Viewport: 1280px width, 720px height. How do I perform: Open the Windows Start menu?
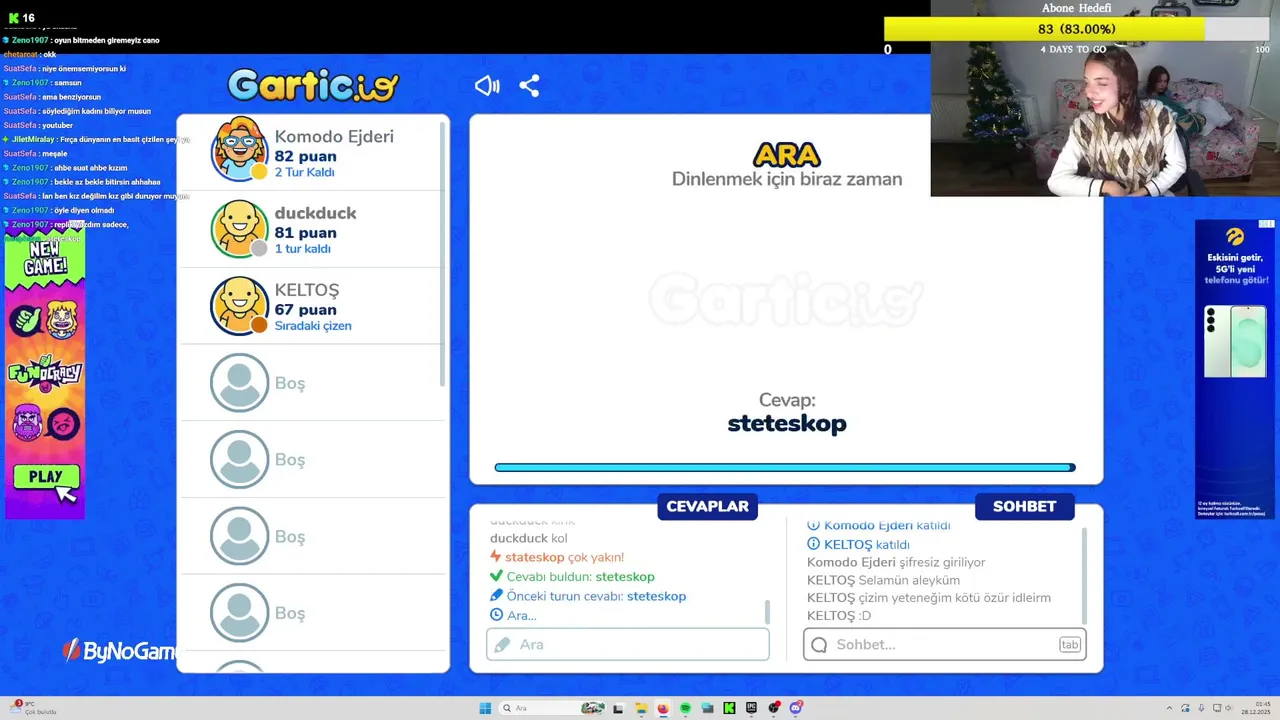[485, 708]
